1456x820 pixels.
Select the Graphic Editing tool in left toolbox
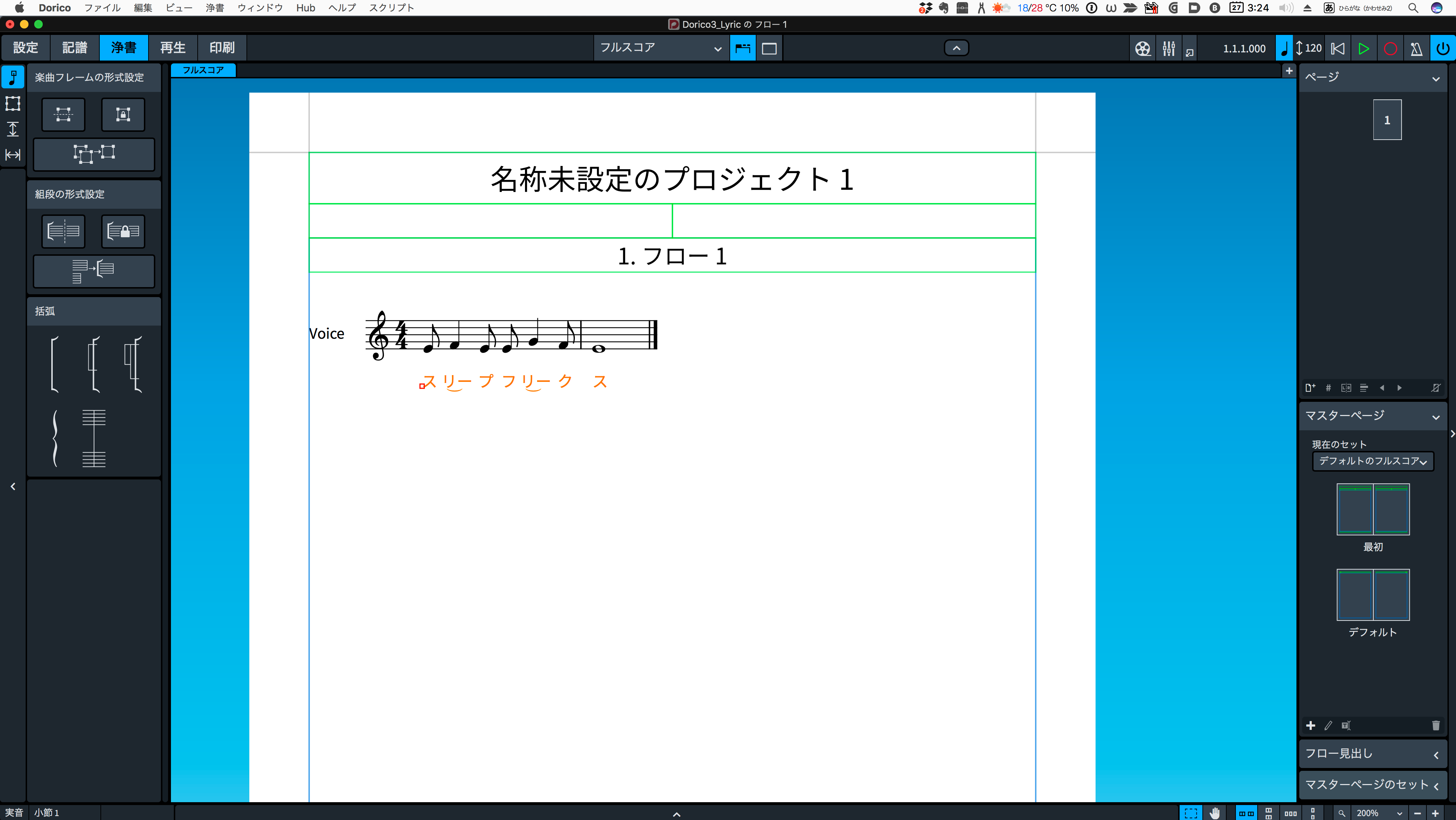point(12,77)
